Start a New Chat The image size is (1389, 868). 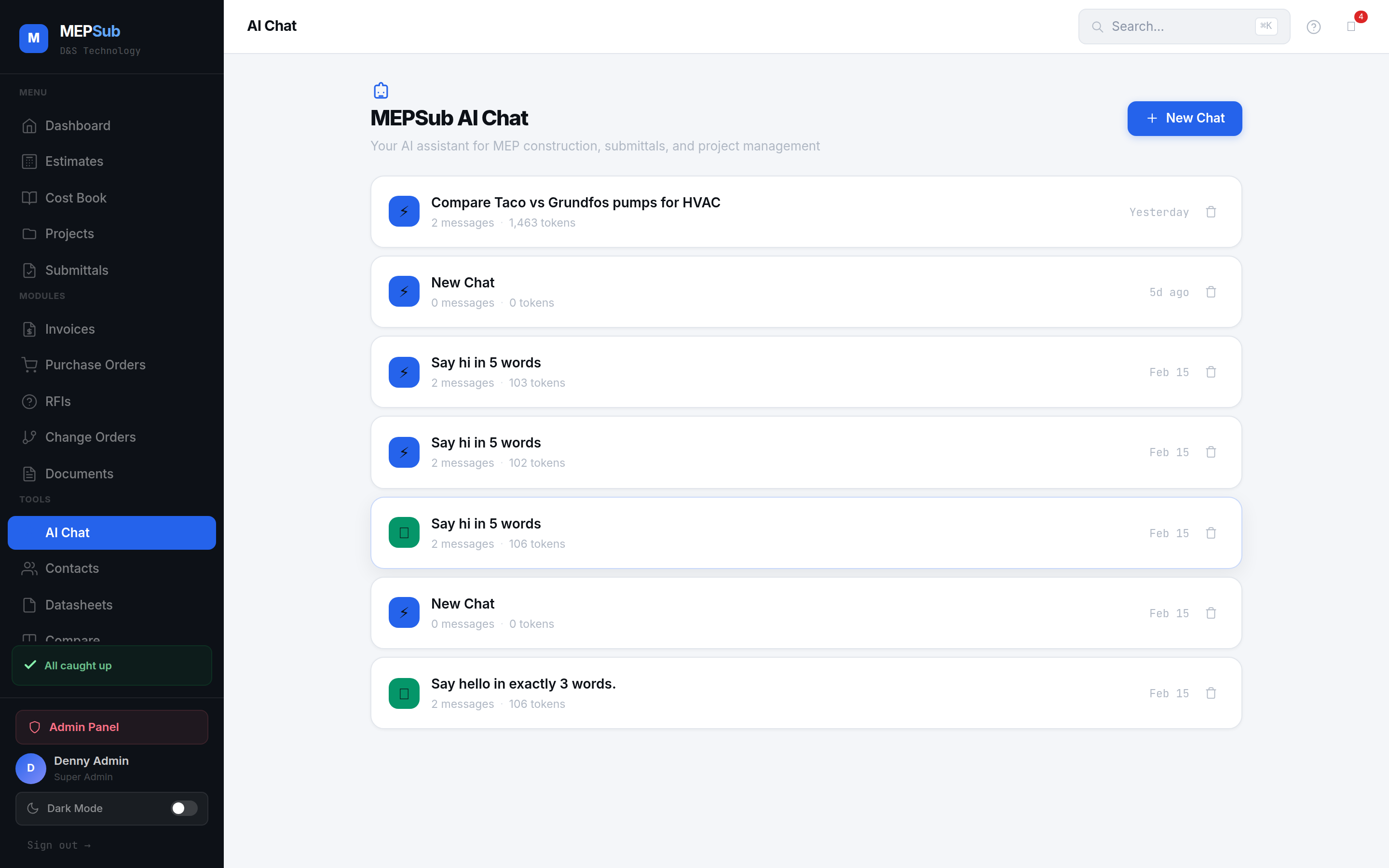coord(1184,119)
